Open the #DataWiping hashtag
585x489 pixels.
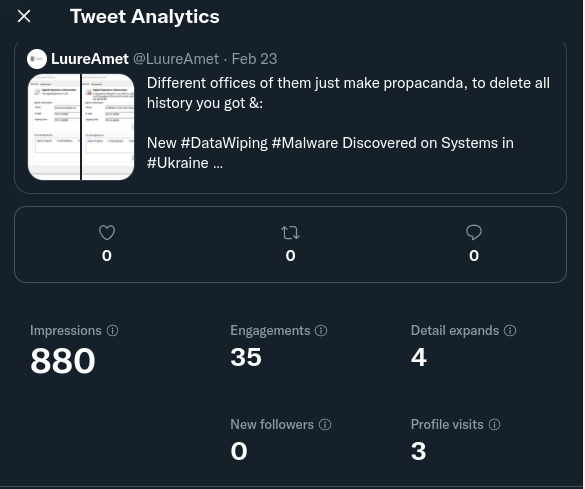click(x=224, y=143)
